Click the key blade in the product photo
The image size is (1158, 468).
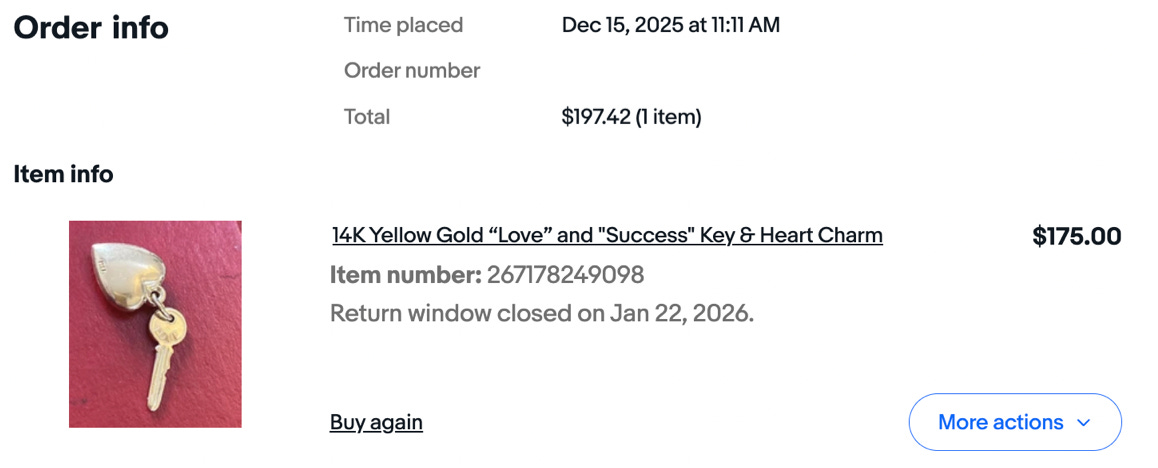pos(158,378)
